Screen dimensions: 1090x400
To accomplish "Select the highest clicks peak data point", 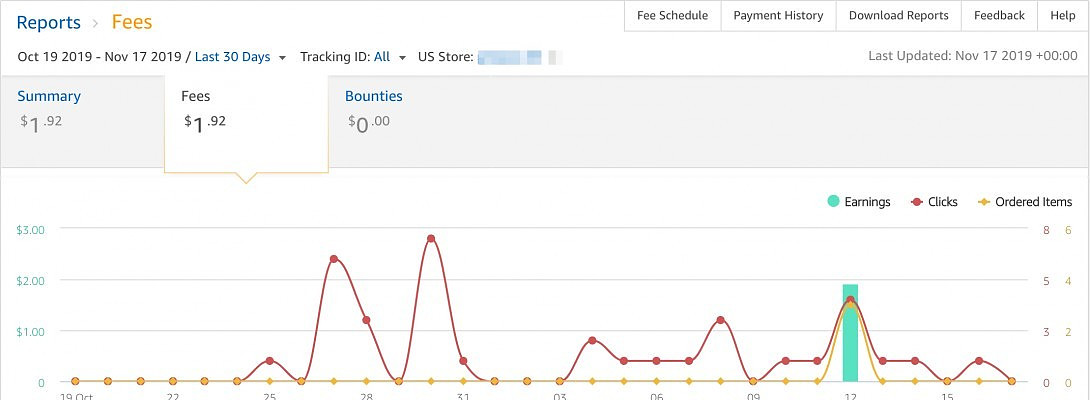I will click(431, 239).
